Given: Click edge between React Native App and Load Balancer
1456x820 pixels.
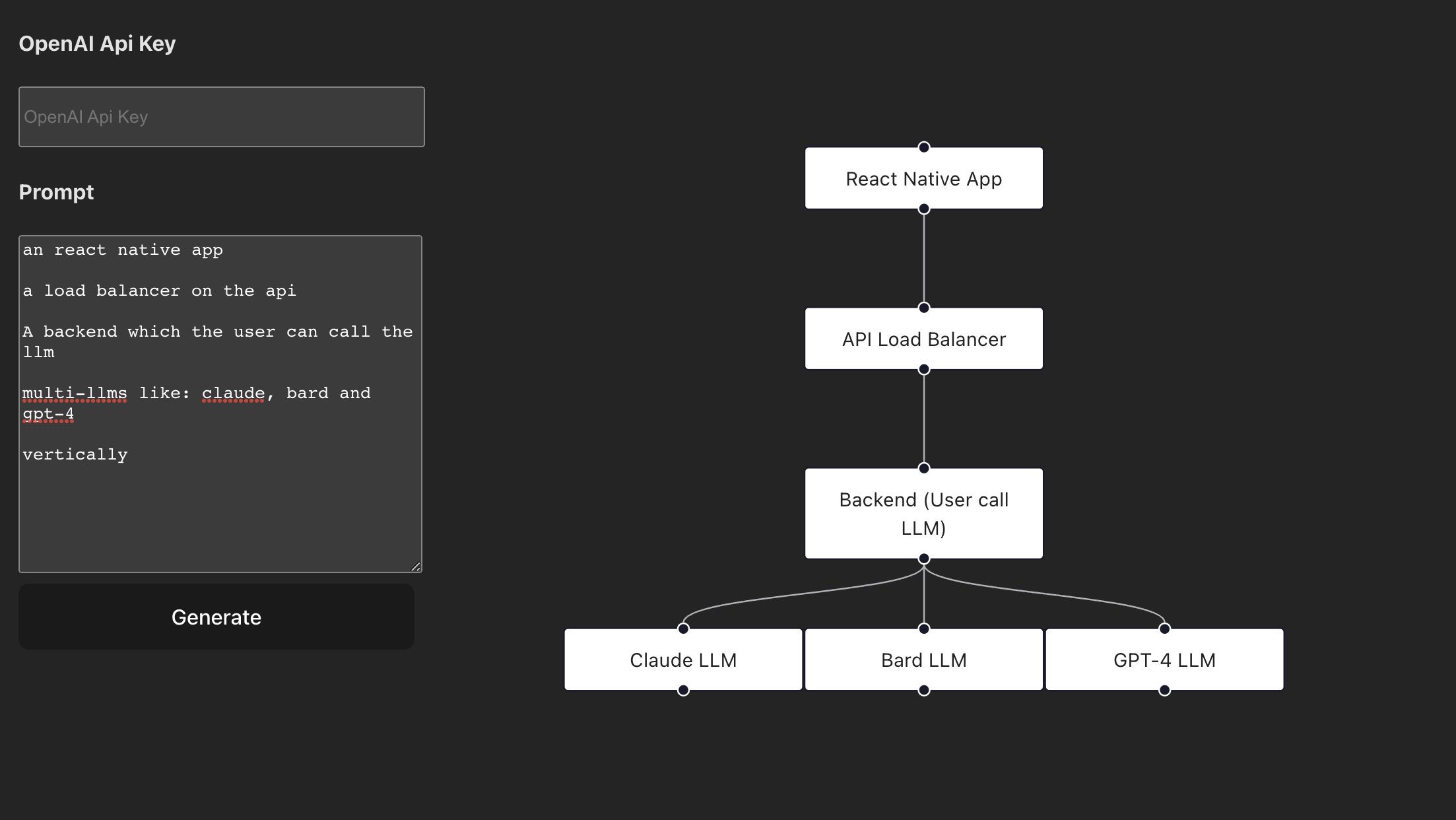Looking at the screenshot, I should (924, 259).
